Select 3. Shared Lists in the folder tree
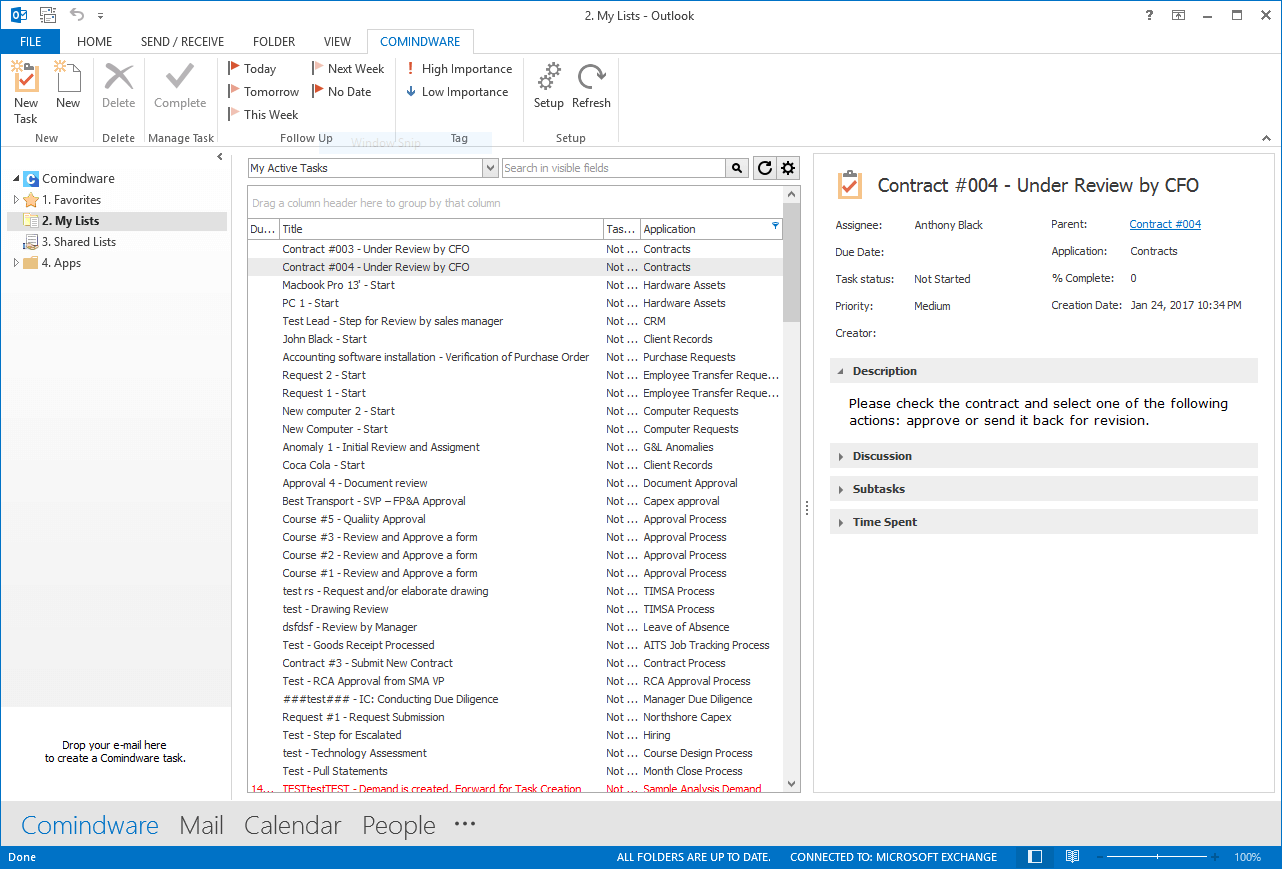 (78, 242)
